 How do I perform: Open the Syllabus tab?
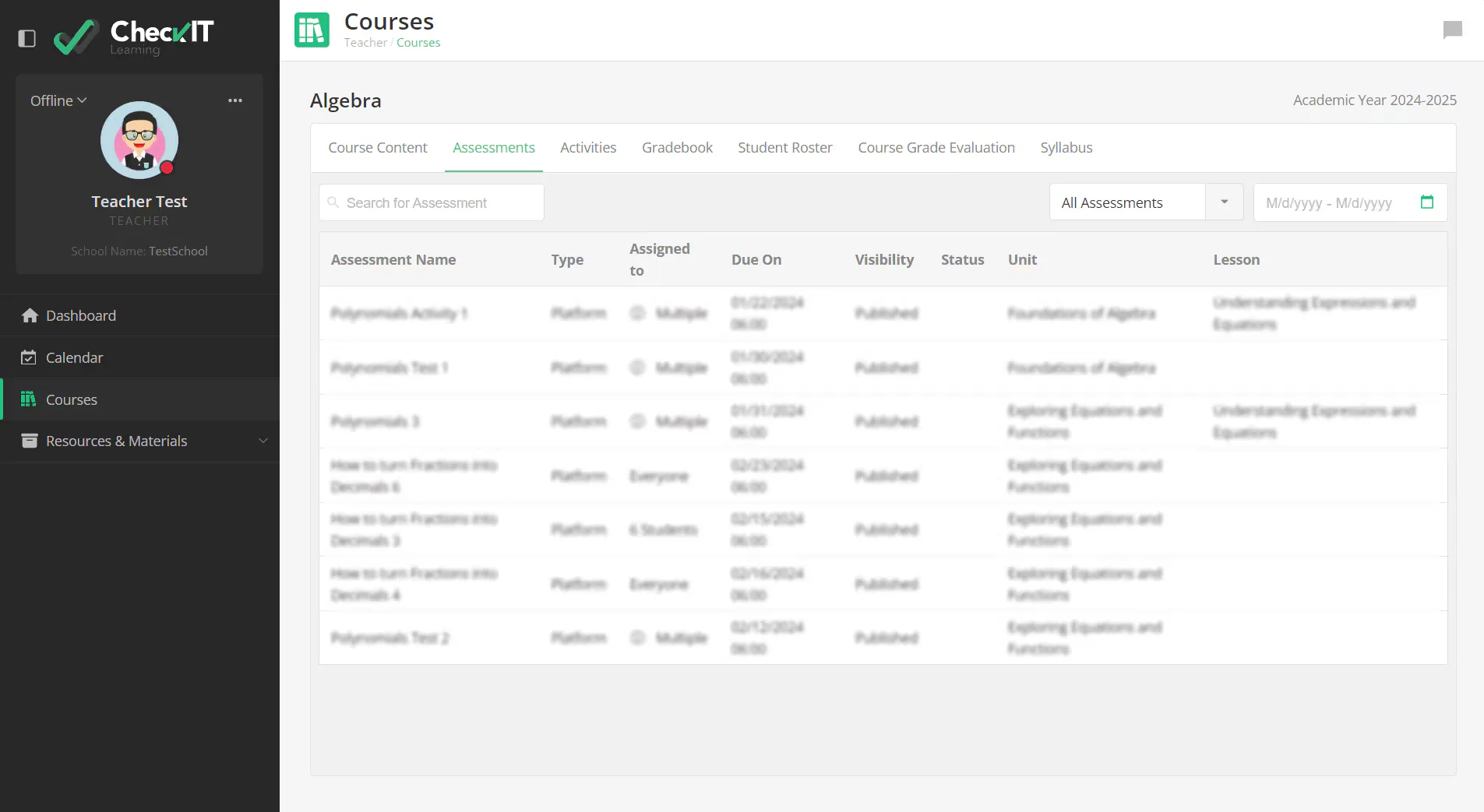1066,148
